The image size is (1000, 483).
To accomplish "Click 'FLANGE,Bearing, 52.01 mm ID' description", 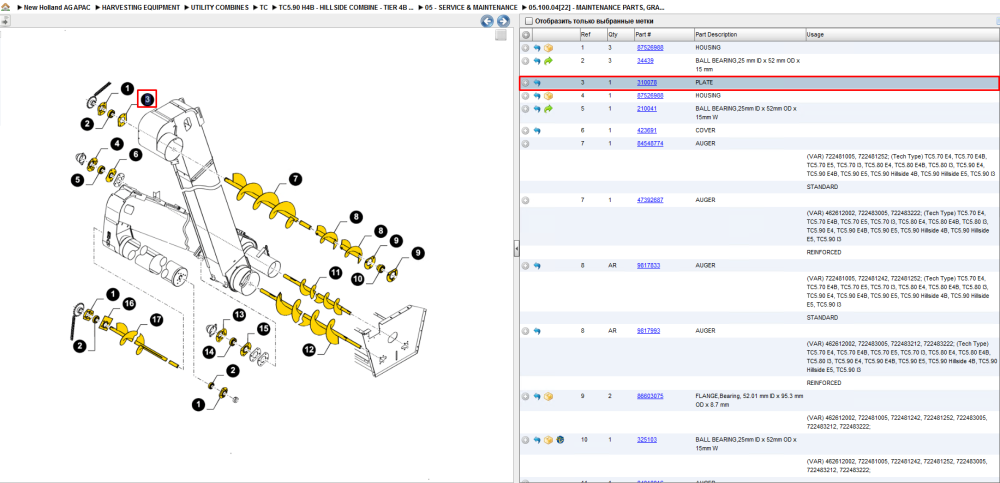I will 749,400.
